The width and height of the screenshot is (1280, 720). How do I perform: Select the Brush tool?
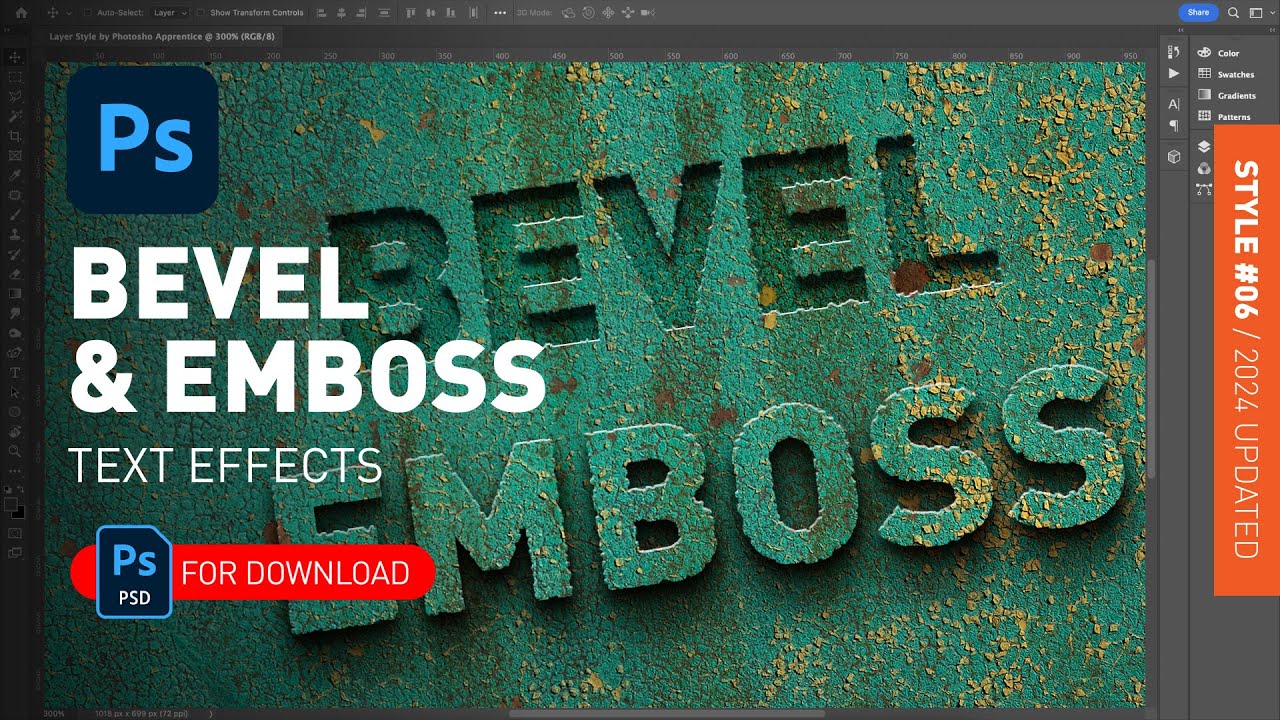(x=15, y=215)
